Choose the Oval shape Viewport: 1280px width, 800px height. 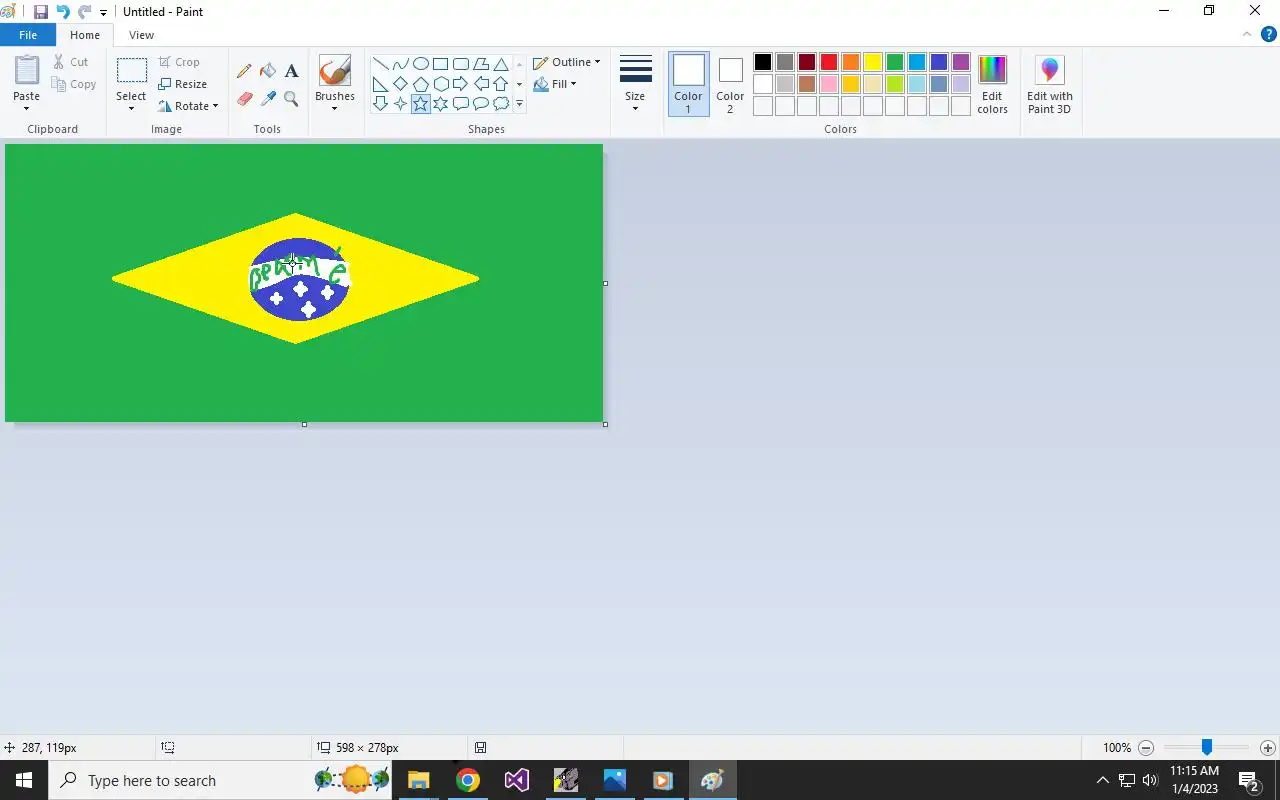(x=421, y=64)
